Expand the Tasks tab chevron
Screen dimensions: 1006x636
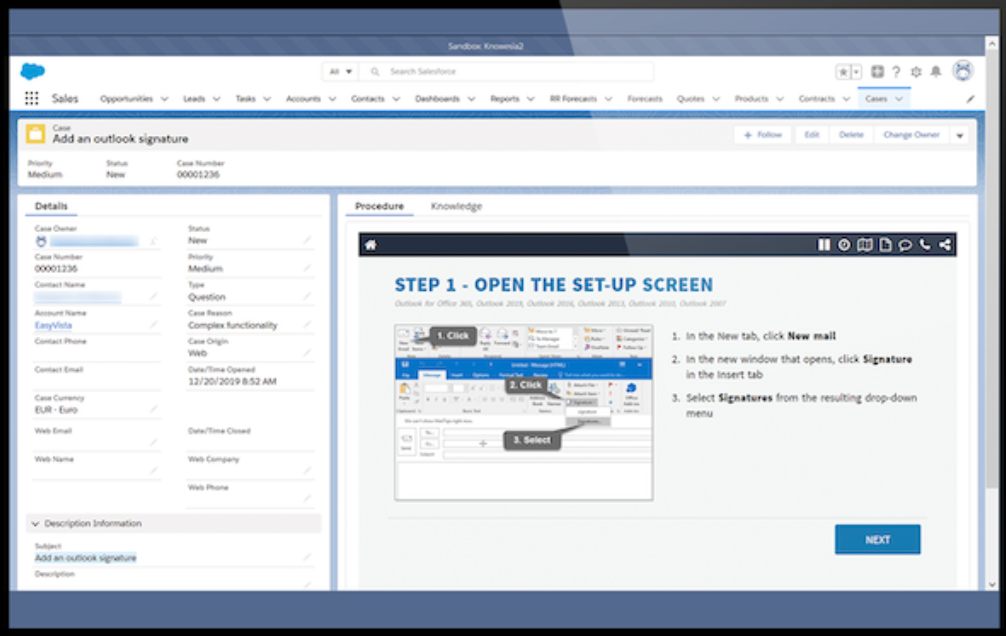(x=267, y=99)
